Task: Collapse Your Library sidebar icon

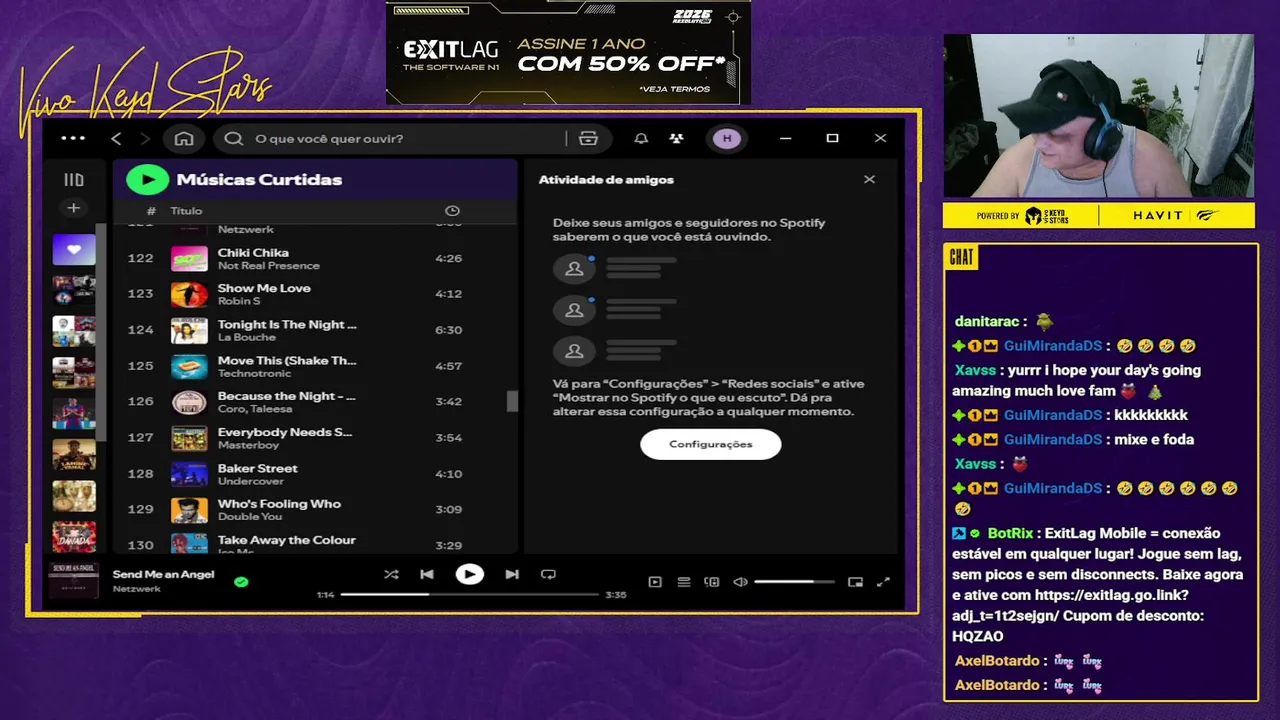Action: click(74, 180)
